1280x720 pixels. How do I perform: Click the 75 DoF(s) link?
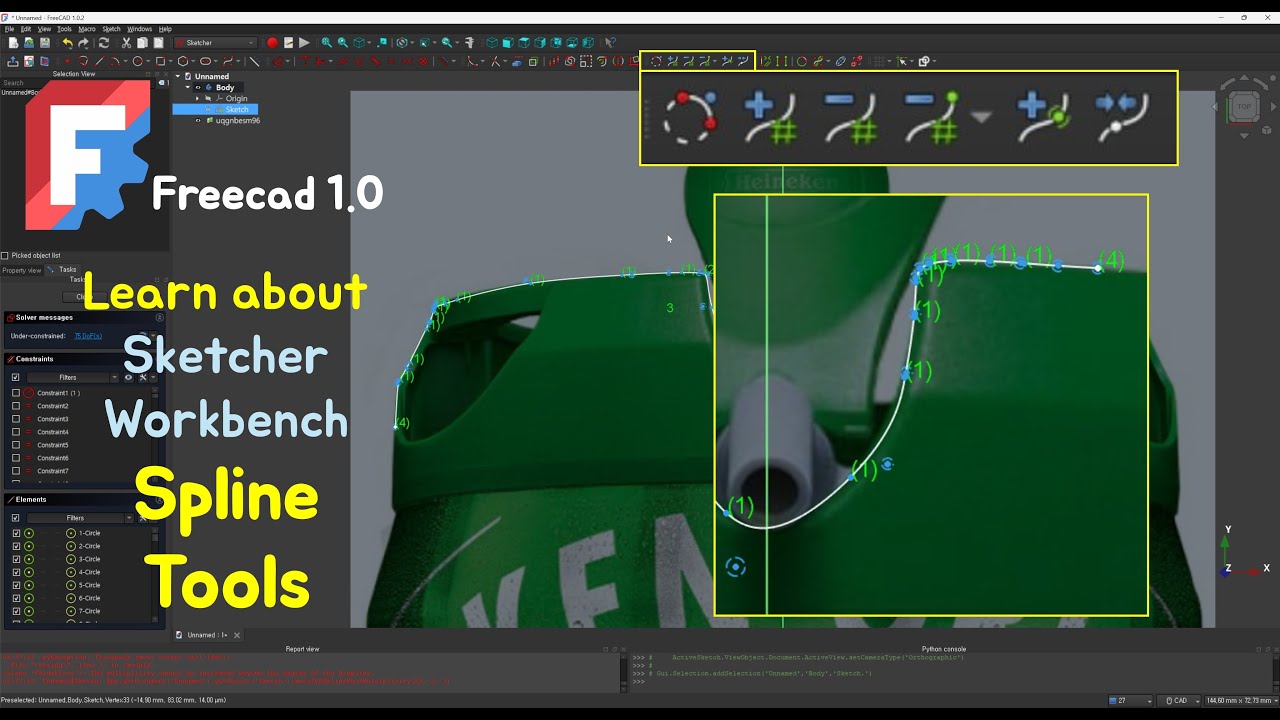88,336
